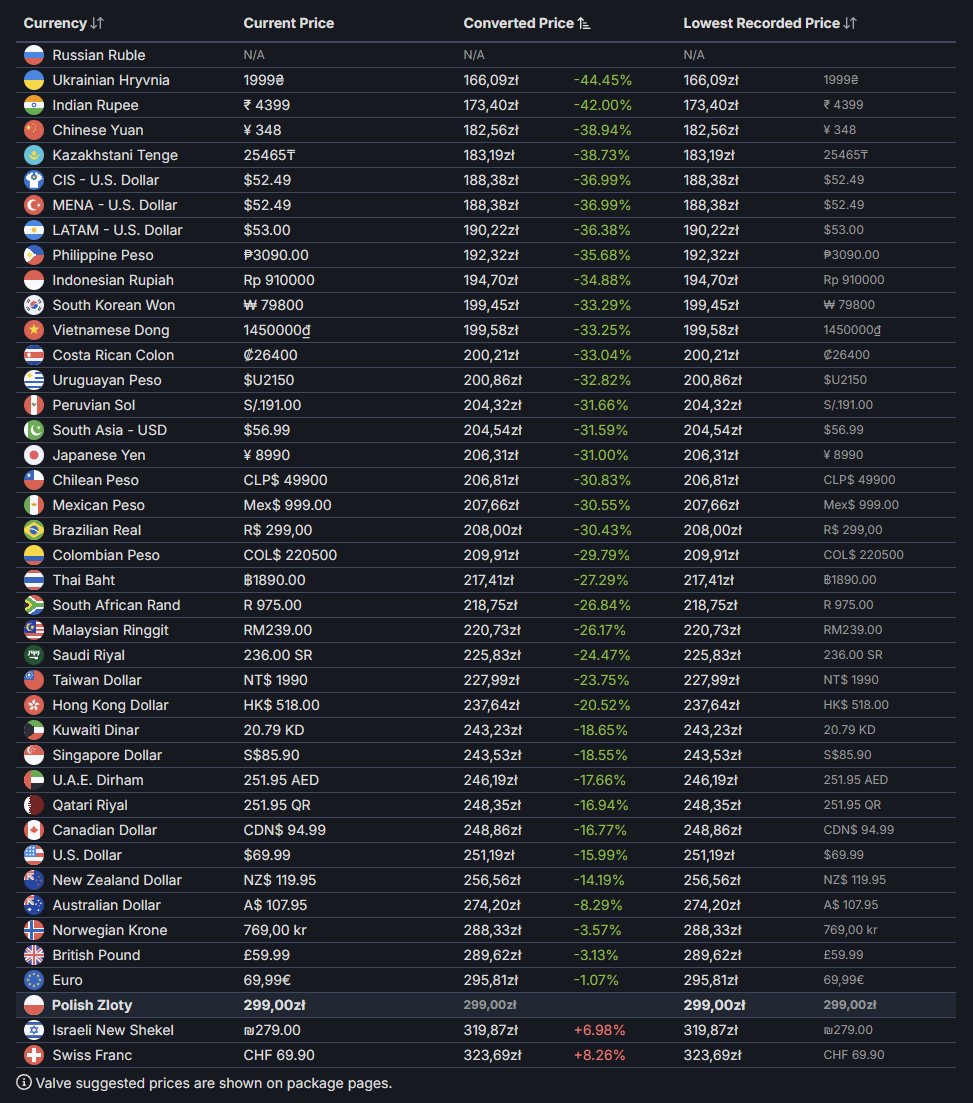
Task: Click the Kazakhstani Tenge flag icon
Action: tap(34, 155)
